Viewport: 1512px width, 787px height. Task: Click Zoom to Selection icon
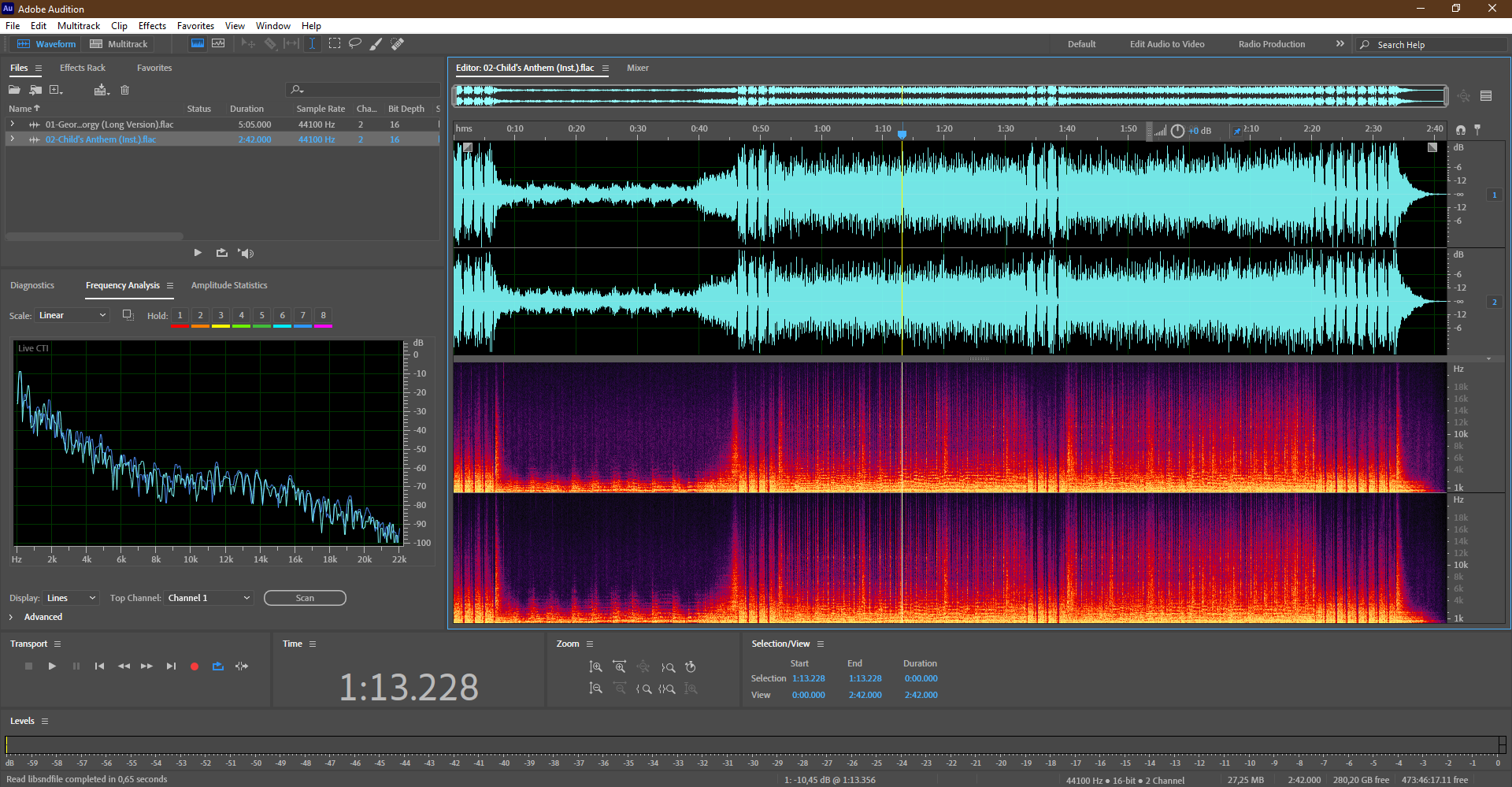[667, 689]
